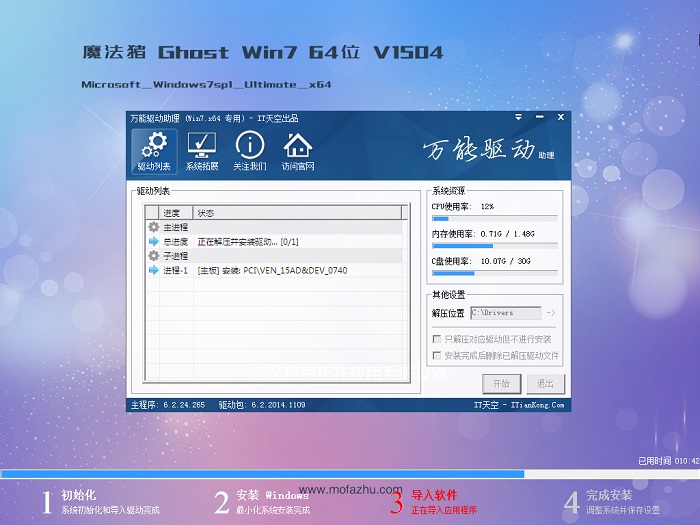Click the 进度 column header

[176, 213]
